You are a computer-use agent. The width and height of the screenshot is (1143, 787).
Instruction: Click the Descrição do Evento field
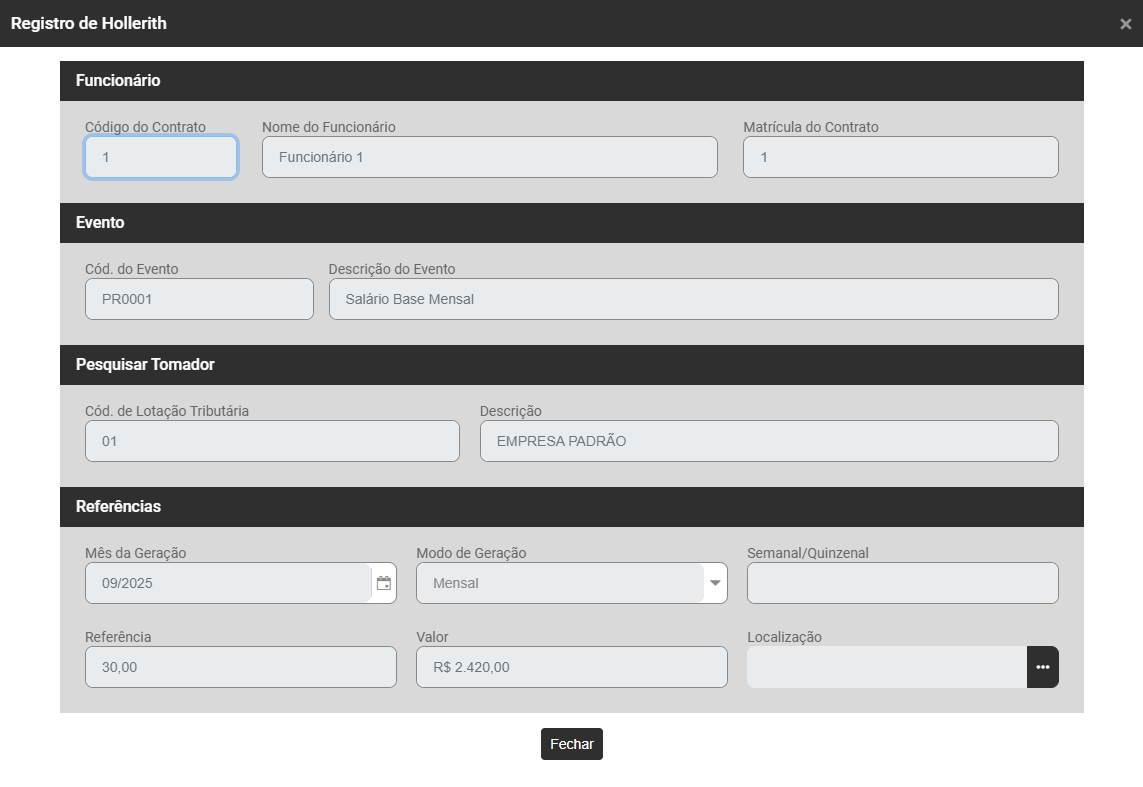(x=693, y=299)
